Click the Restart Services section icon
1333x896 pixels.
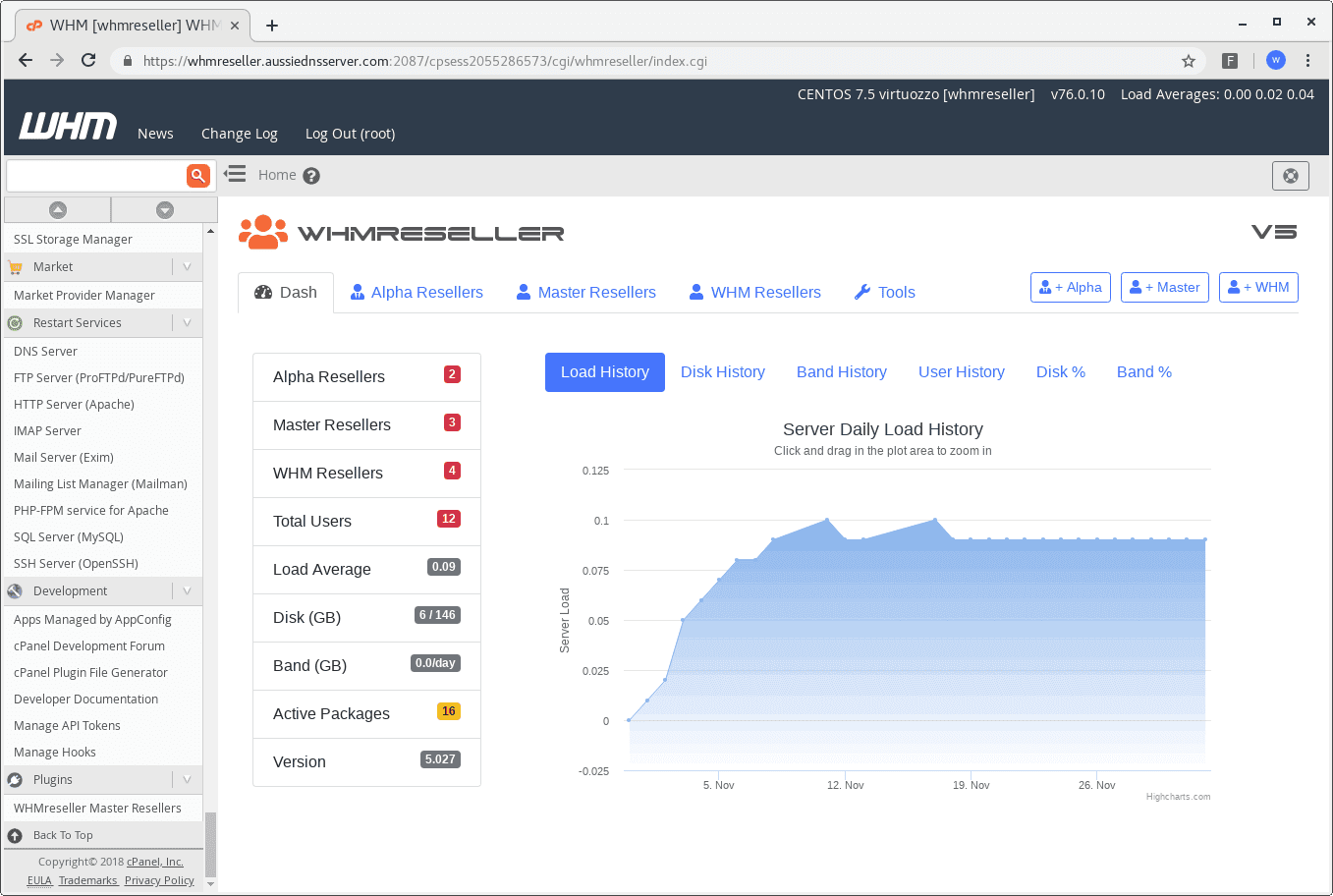pyautogui.click(x=15, y=323)
